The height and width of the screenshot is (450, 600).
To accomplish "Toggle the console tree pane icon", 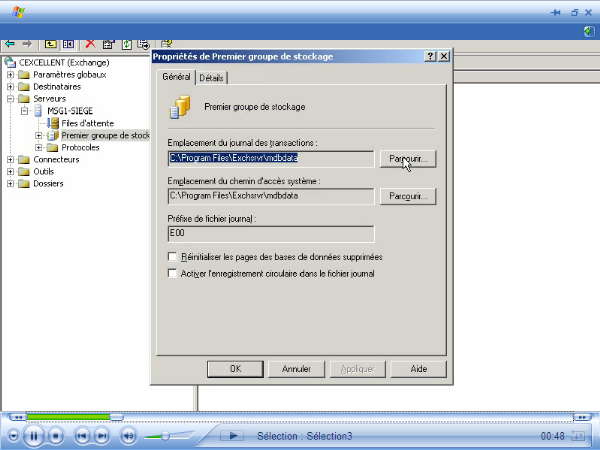I will click(x=68, y=44).
